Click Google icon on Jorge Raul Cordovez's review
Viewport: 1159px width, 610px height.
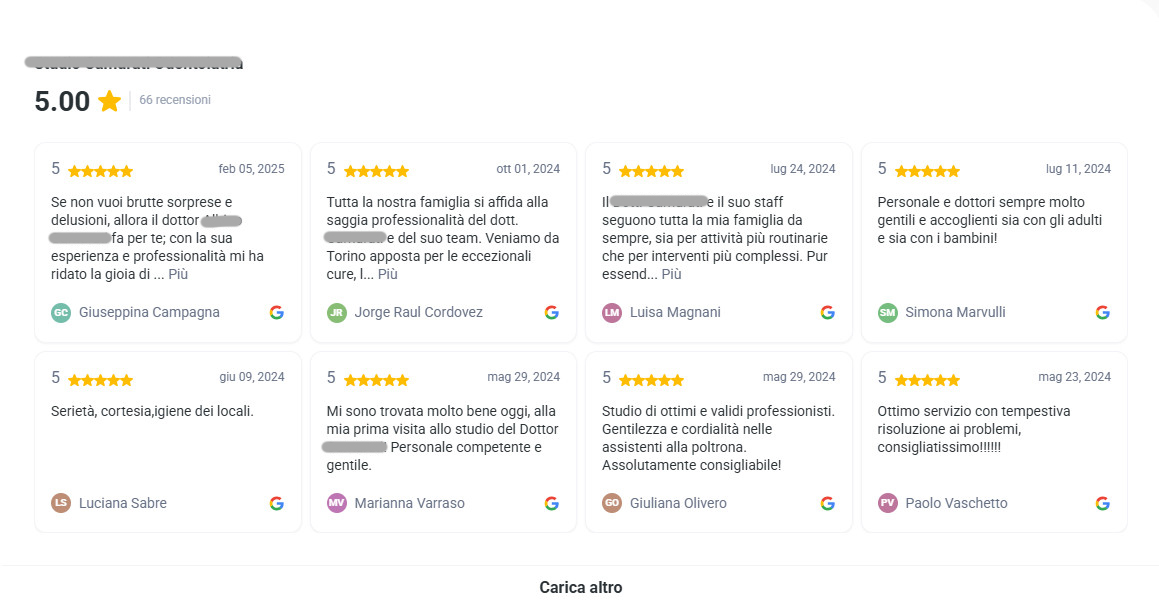click(552, 312)
